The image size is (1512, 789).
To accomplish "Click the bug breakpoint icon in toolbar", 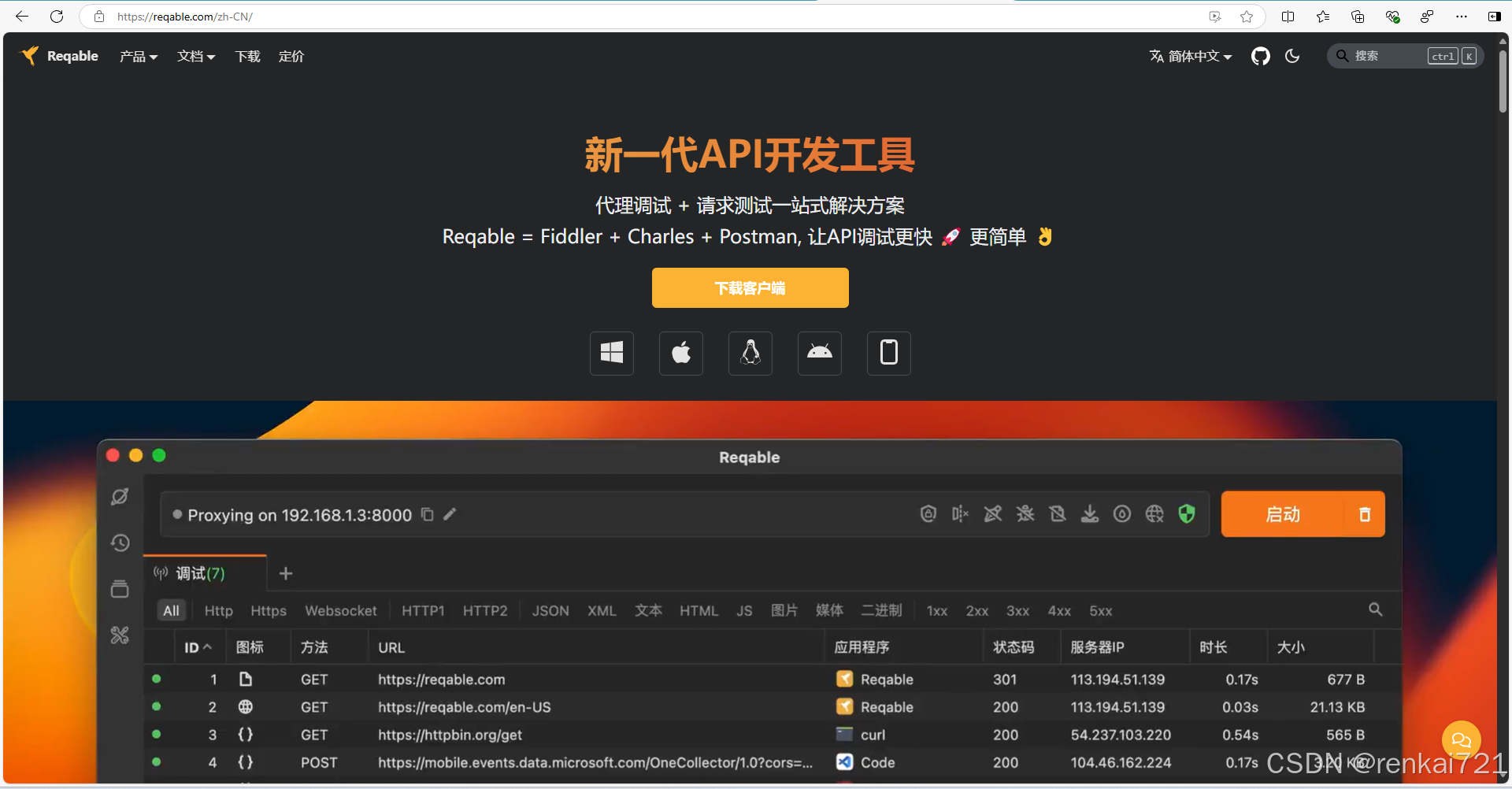I will 1025,514.
